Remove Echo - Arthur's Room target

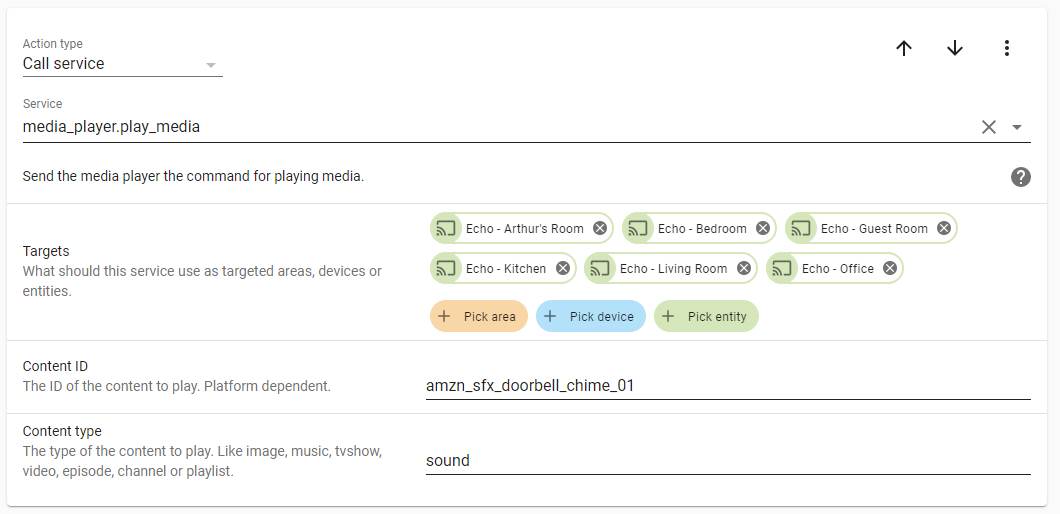[x=600, y=228]
